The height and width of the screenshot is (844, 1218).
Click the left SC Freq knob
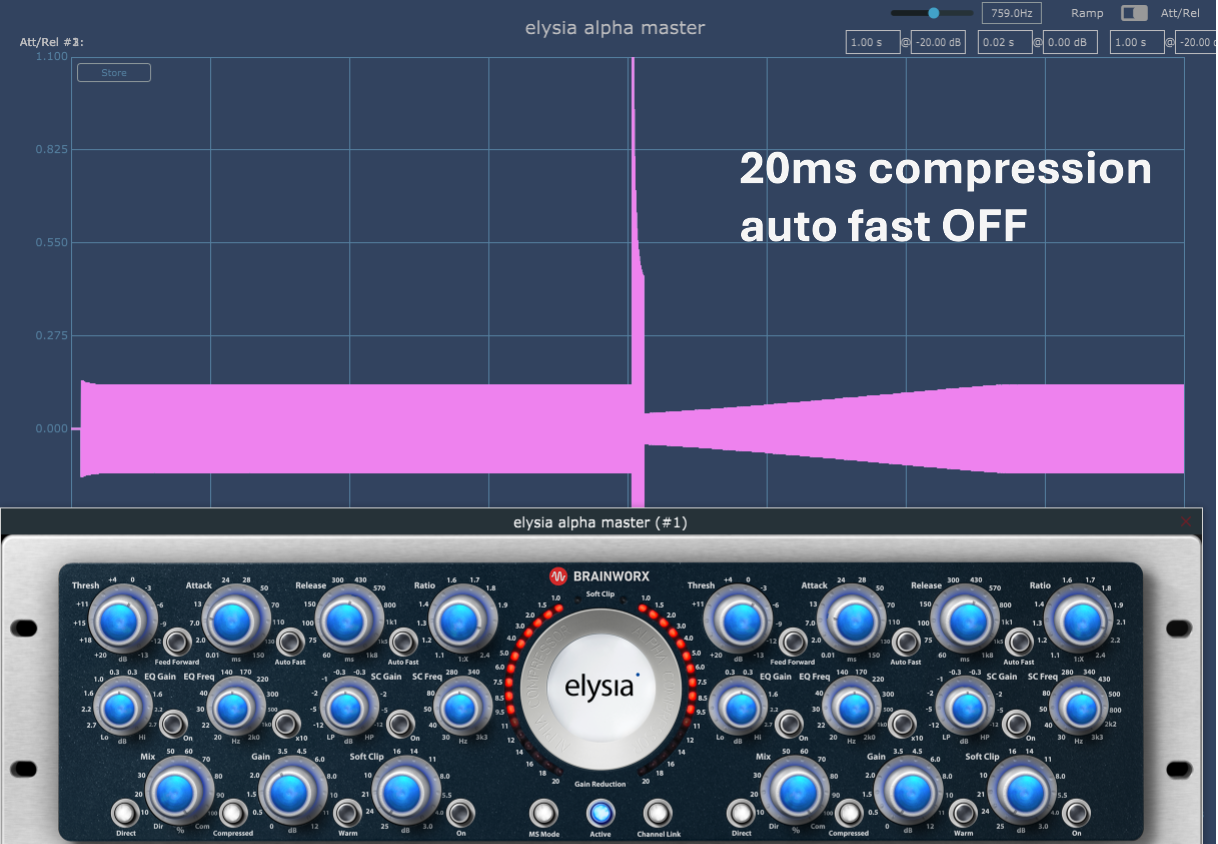point(459,707)
